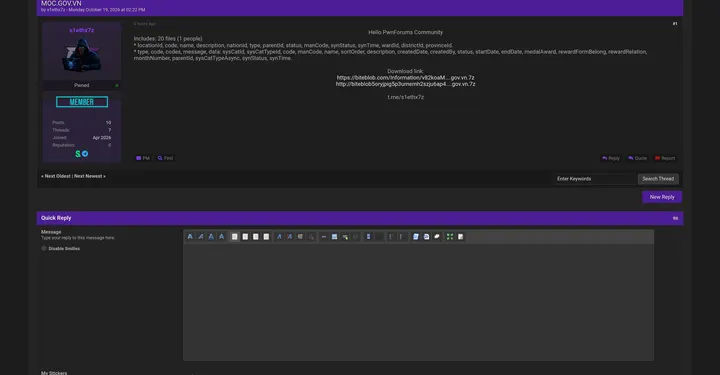Screen dimensions: 720x375
Task: Select the 'Hello PwnForums Community' text
Action: (405, 33)
